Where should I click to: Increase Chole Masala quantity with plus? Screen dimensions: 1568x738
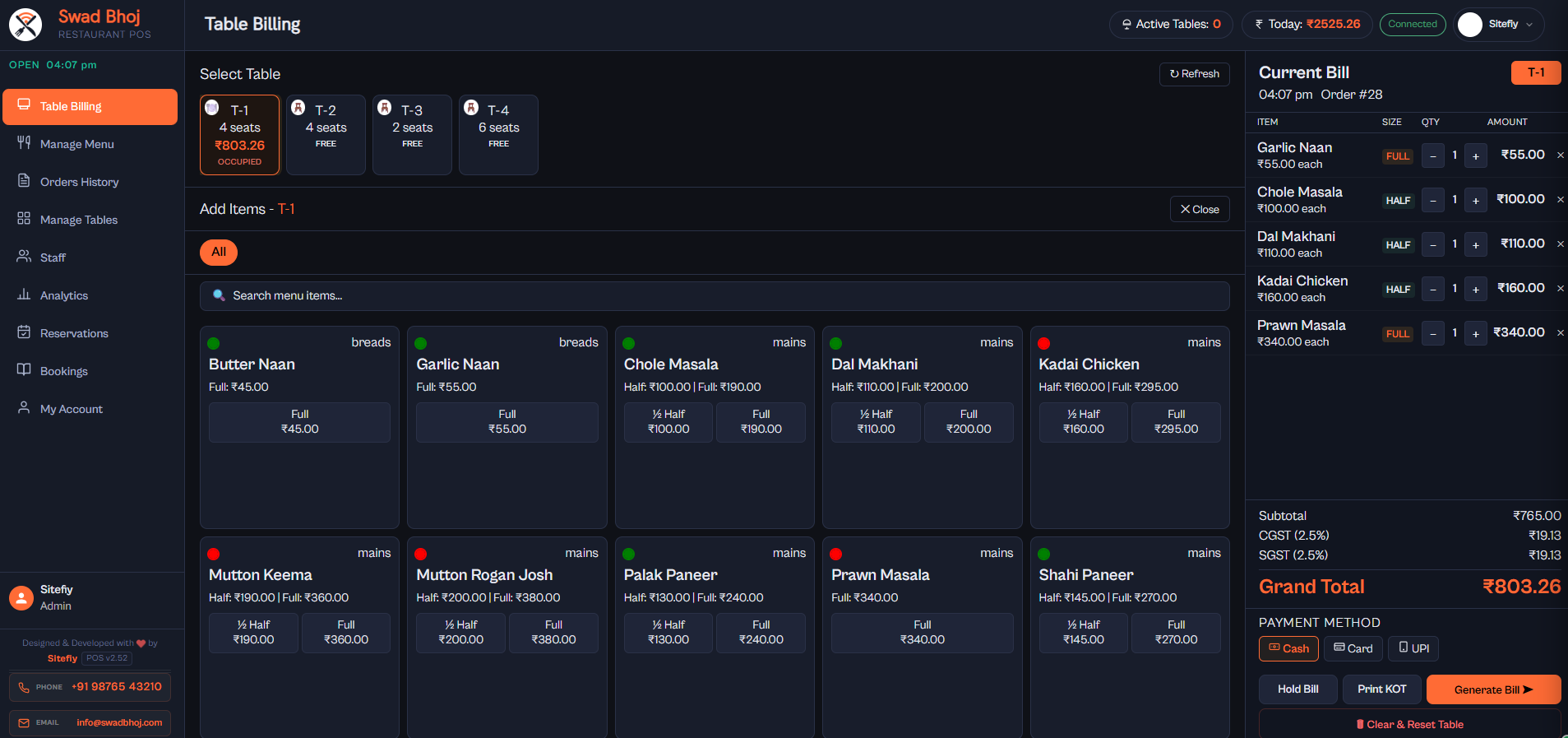[1475, 200]
